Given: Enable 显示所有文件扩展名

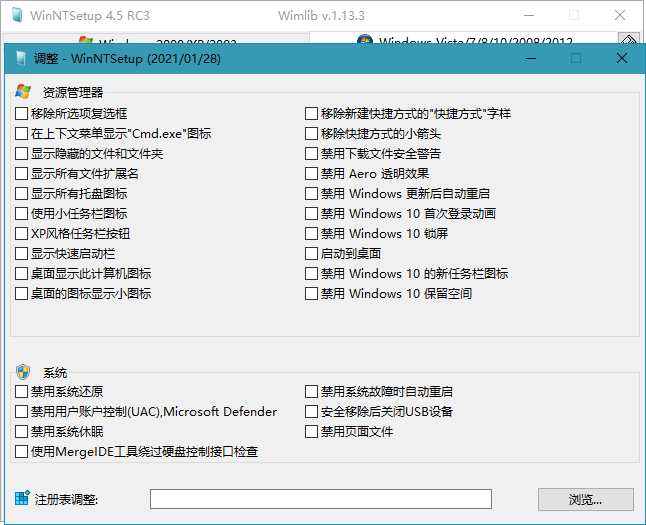Looking at the screenshot, I should point(21,173).
